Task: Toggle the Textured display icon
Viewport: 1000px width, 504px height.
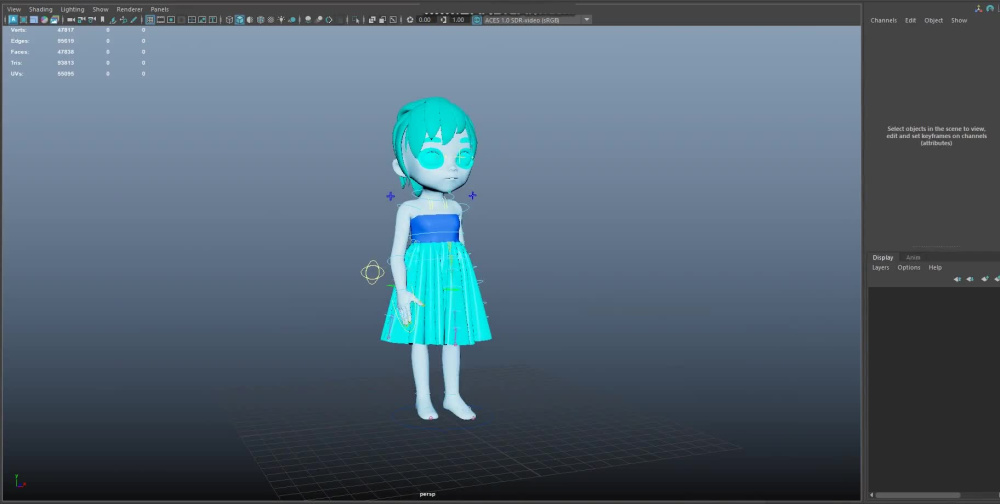Action: tap(270, 20)
